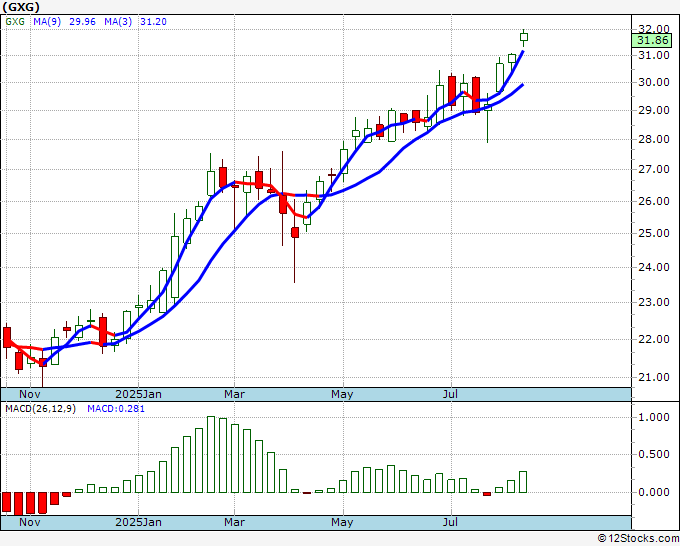Click the 1.000 MACD axis label
This screenshot has height=546, width=680.
655,417
